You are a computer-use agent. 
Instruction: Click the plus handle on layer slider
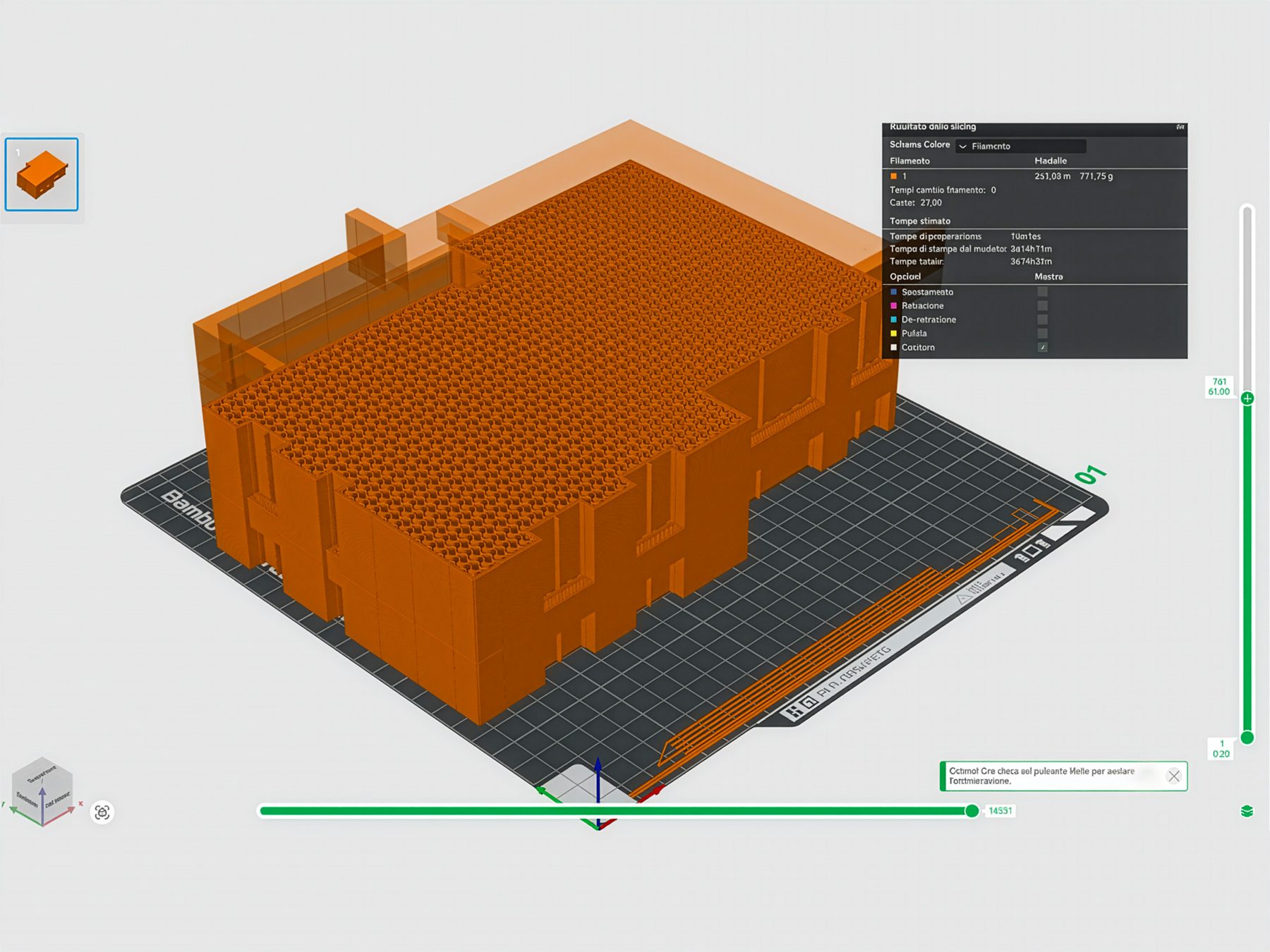[1247, 398]
